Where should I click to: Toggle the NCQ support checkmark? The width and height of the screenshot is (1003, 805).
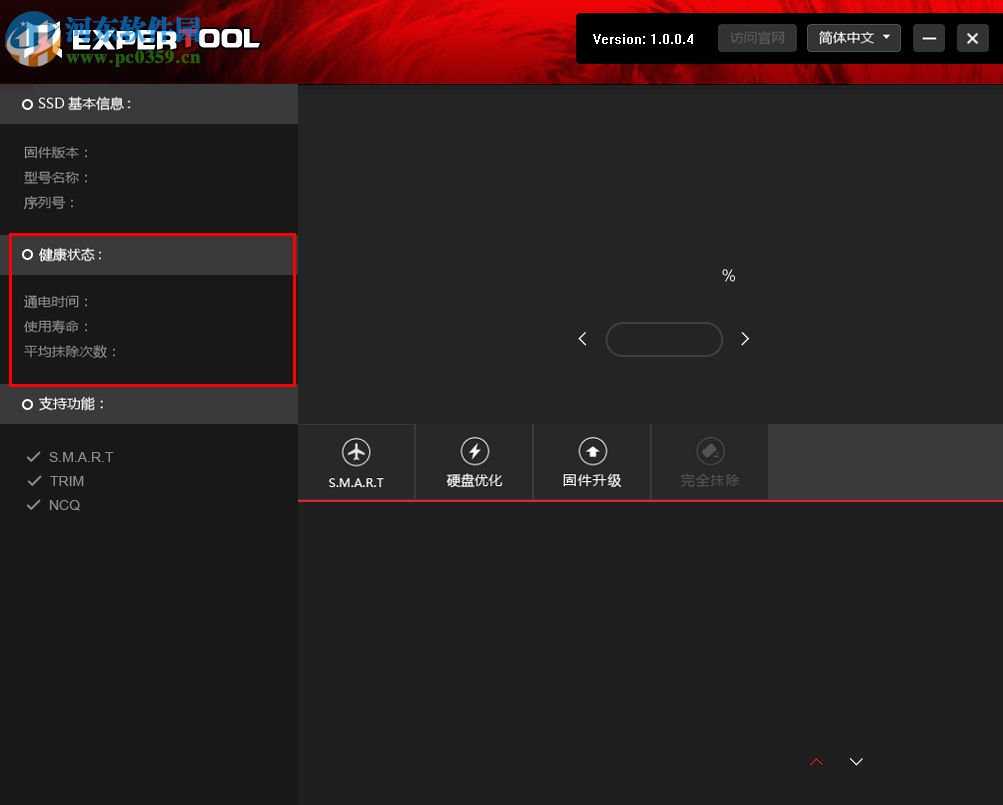tap(33, 504)
